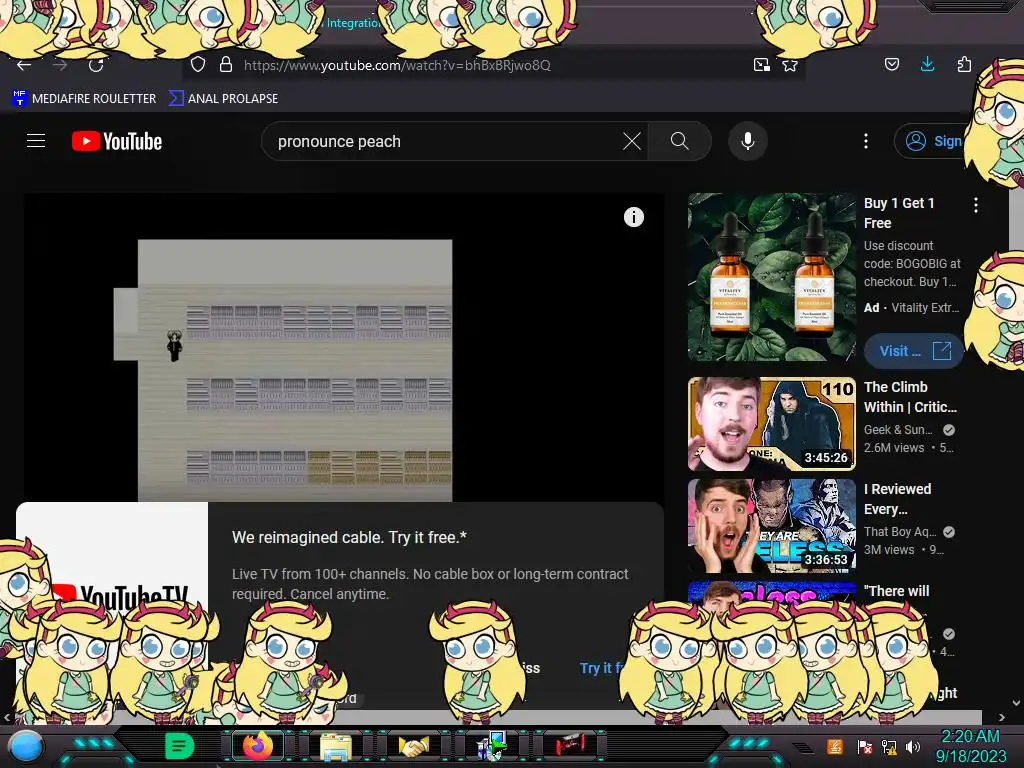Click the Visit button on the ad
The image size is (1024, 768).
pyautogui.click(x=914, y=351)
